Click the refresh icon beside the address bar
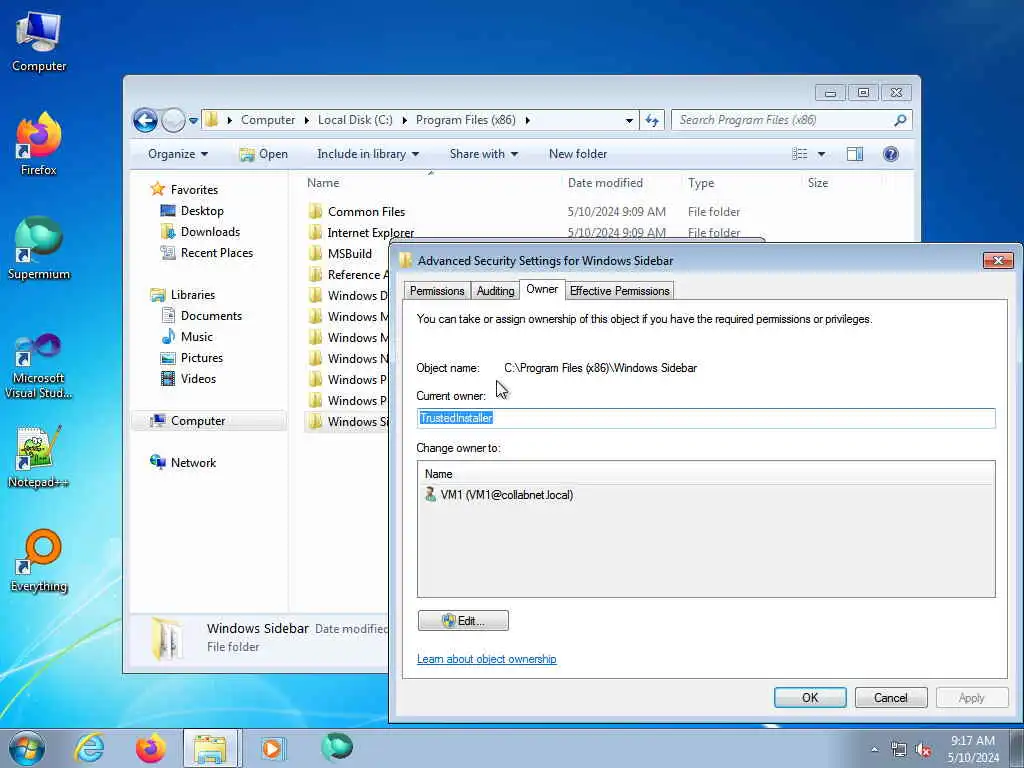This screenshot has width=1024, height=768. [652, 120]
